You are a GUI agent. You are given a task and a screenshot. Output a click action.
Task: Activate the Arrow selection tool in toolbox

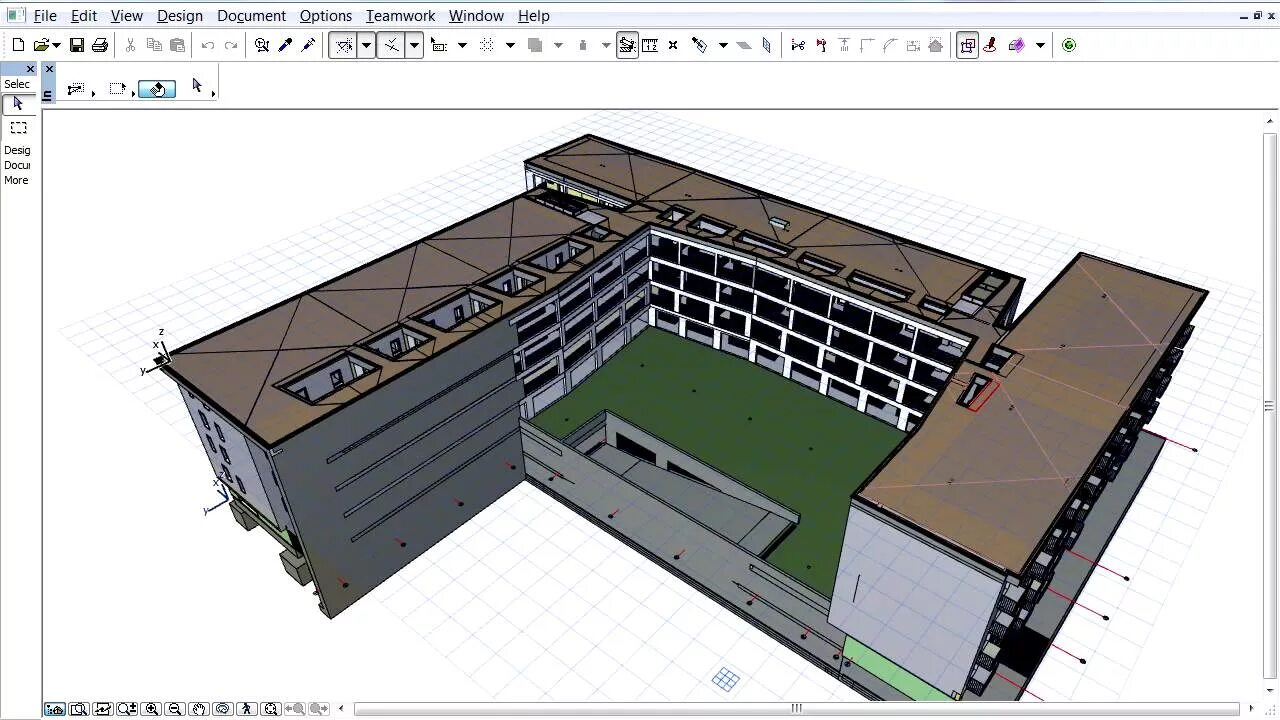pyautogui.click(x=18, y=104)
